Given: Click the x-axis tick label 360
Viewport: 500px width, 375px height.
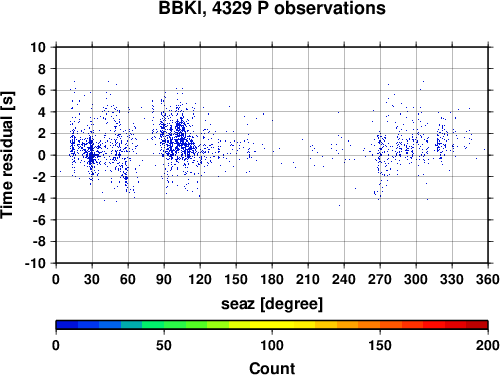Looking at the screenshot, I should point(488,279).
